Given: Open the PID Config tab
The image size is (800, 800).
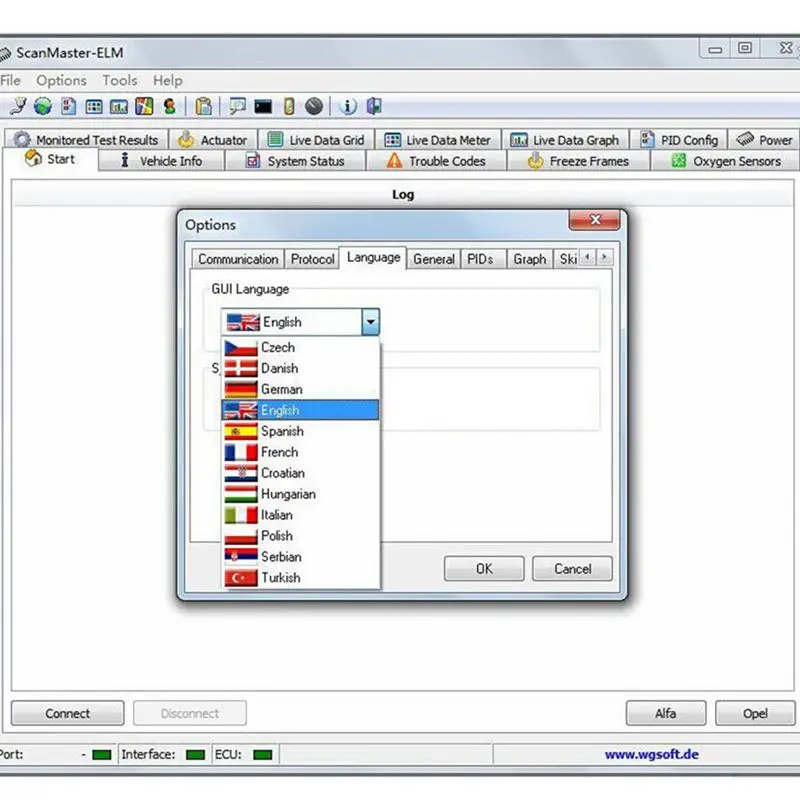Looking at the screenshot, I should [x=679, y=140].
